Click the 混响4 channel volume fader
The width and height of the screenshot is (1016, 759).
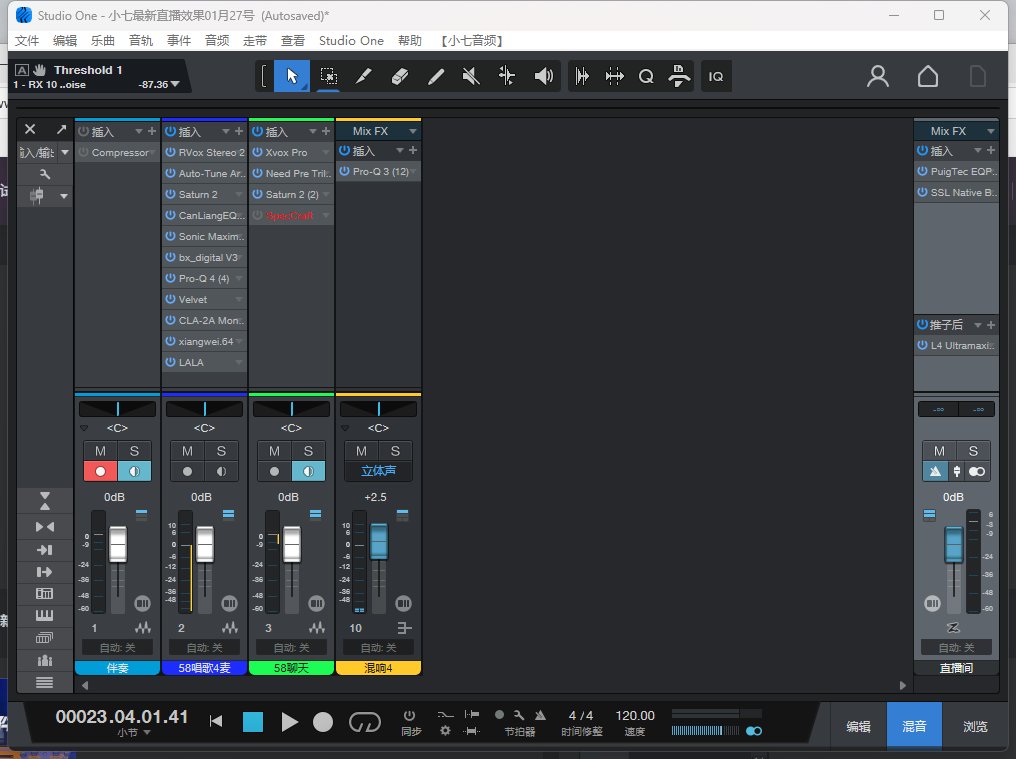379,541
